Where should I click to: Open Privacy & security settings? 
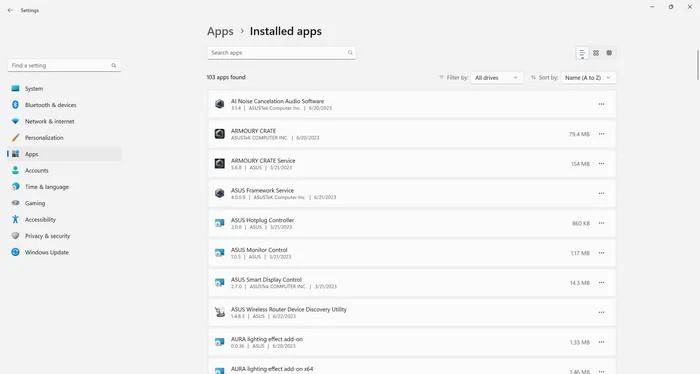pyautogui.click(x=64, y=236)
